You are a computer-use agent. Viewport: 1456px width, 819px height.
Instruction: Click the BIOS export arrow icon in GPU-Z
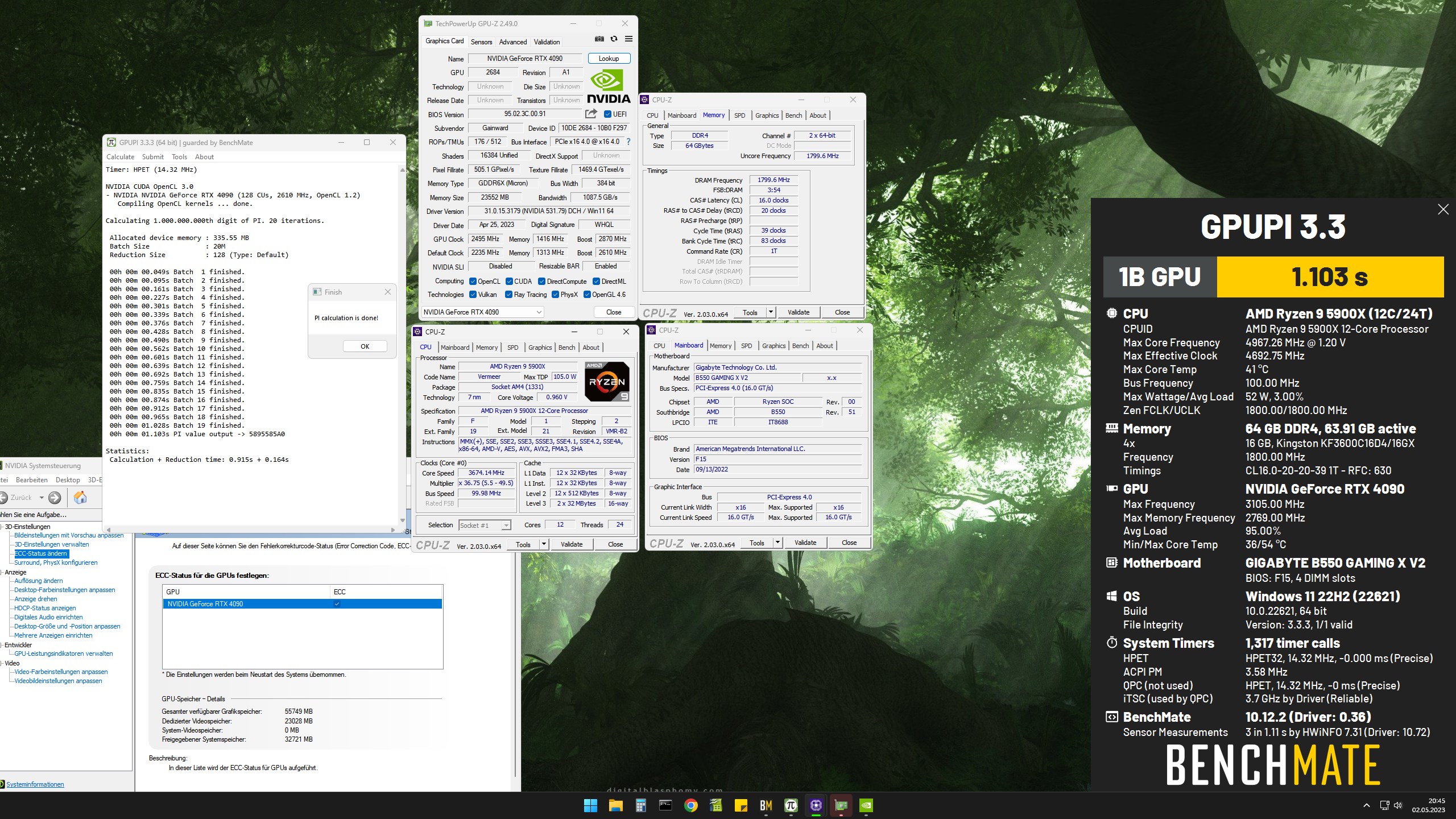591,114
